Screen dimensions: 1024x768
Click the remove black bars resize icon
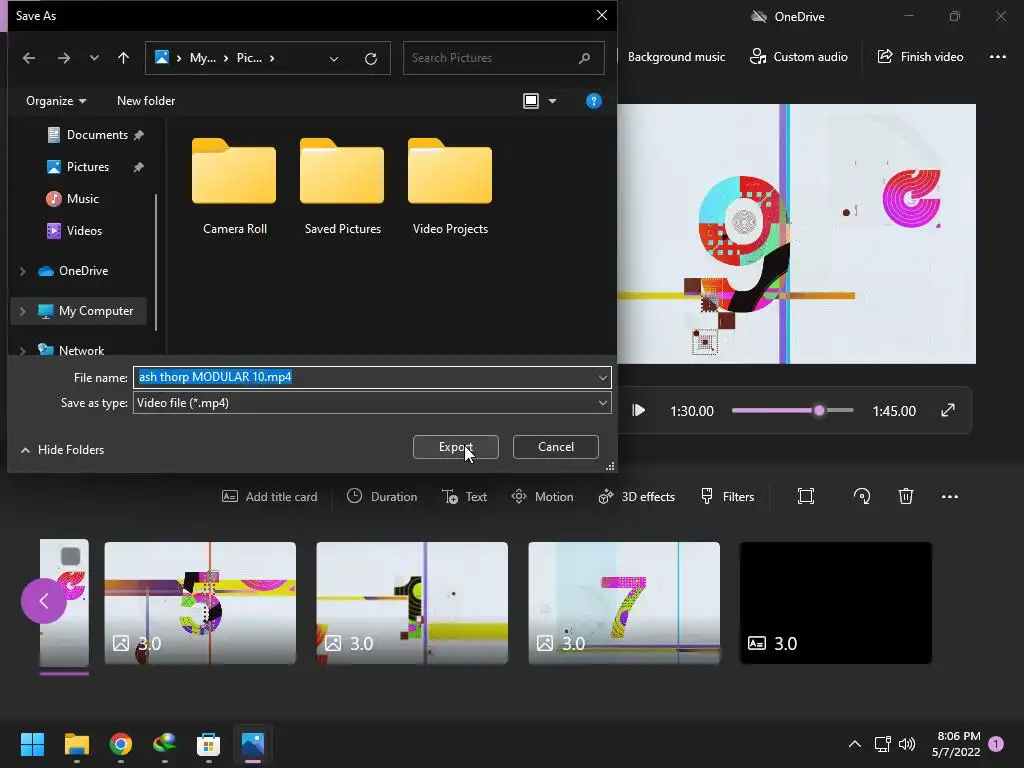[x=806, y=496]
